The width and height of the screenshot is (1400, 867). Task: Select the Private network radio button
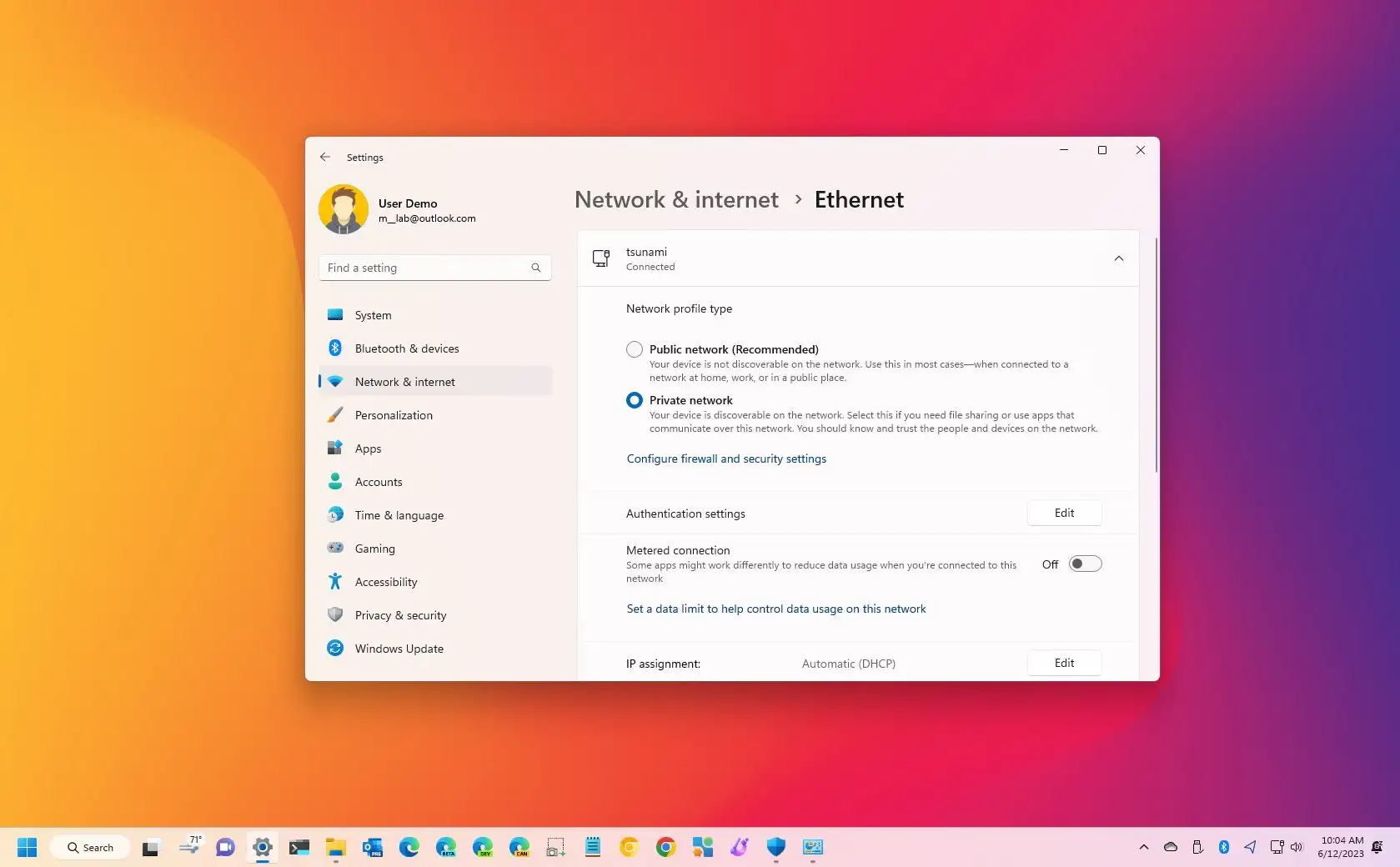click(x=634, y=400)
